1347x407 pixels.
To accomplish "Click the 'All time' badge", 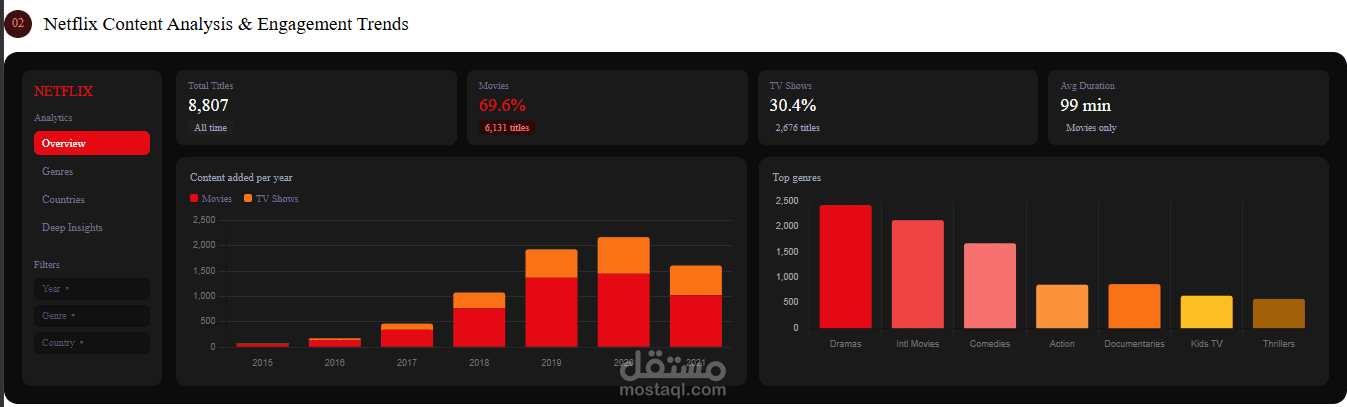I will pos(210,128).
